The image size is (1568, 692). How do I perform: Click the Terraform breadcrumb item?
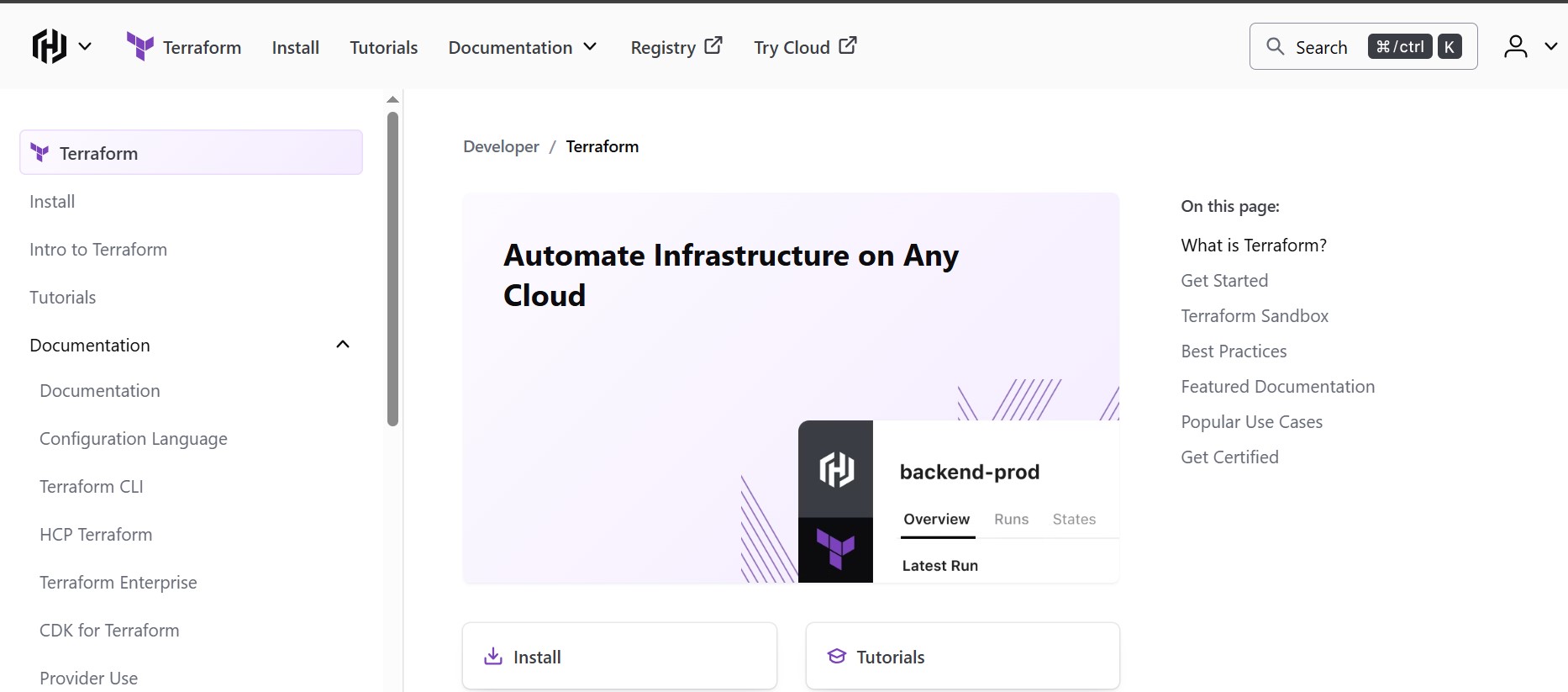click(x=602, y=146)
